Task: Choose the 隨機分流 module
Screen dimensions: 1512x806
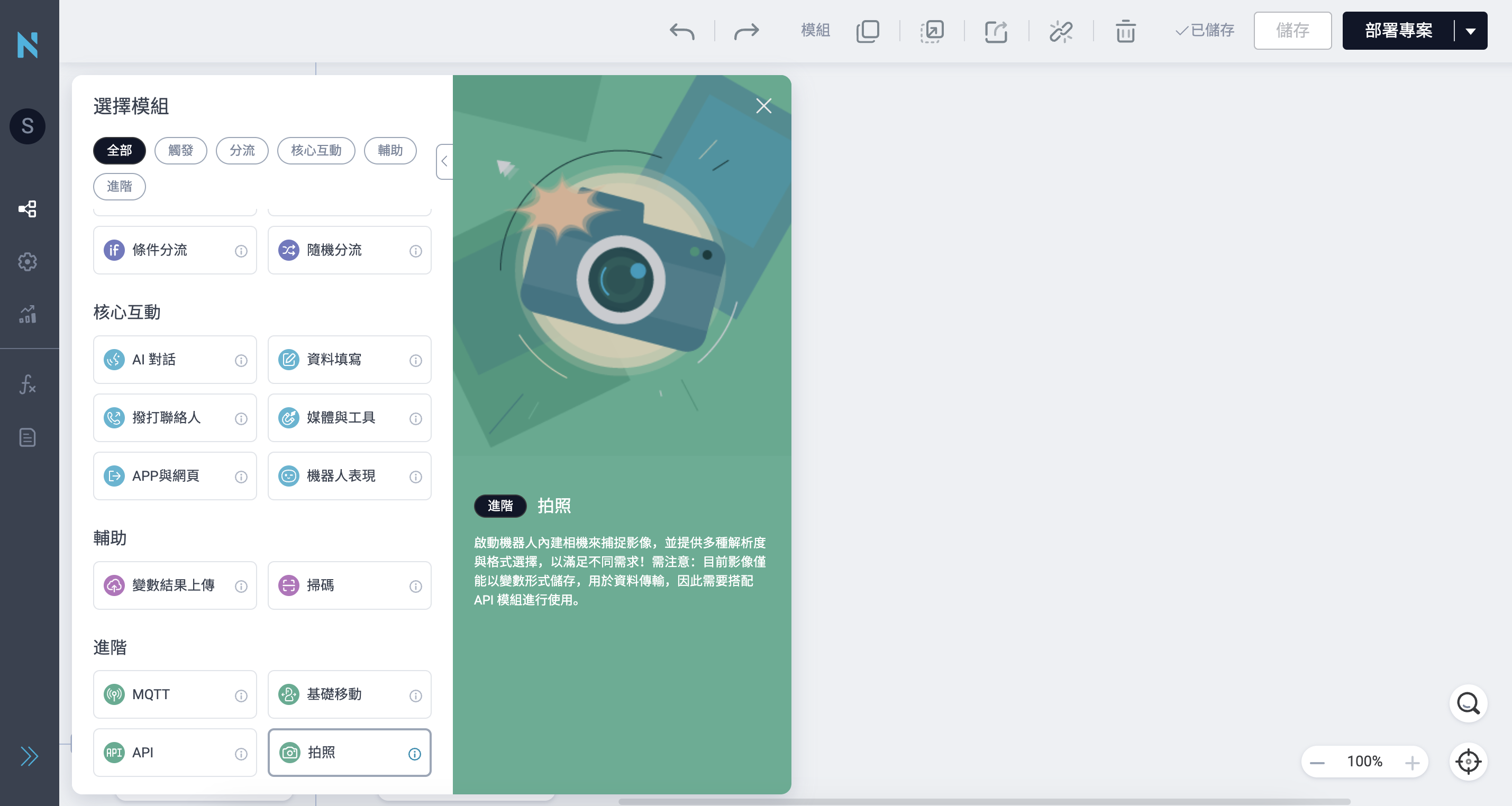Action: pos(349,251)
